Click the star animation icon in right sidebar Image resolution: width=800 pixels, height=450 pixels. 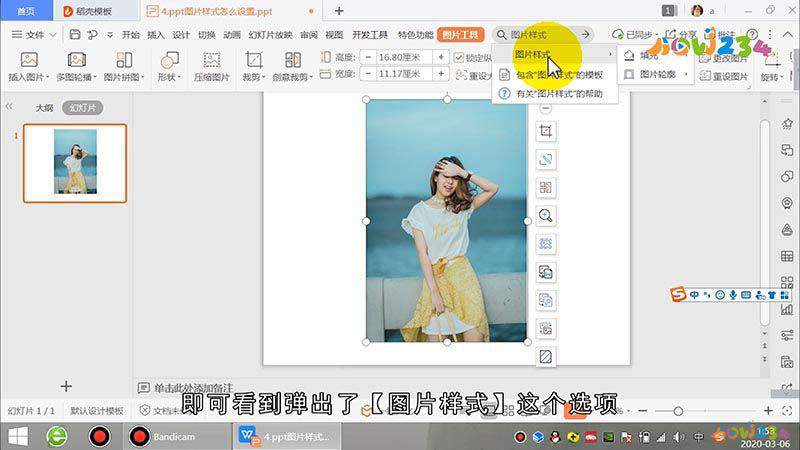[x=787, y=123]
